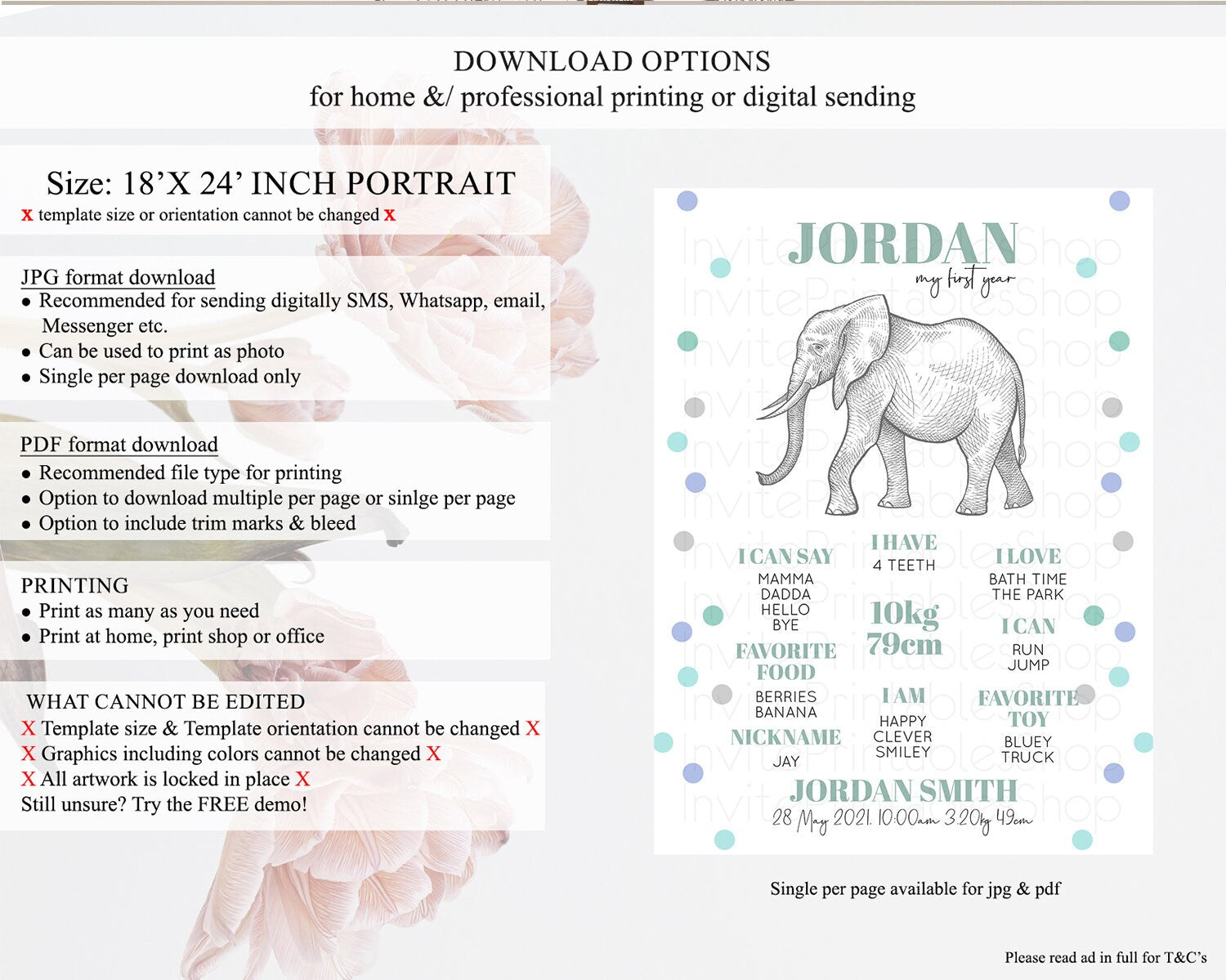The height and width of the screenshot is (980, 1226).
Task: Click the 'Size: 18'X 24' INCH PORTRAIT' heading
Action: pos(280,183)
